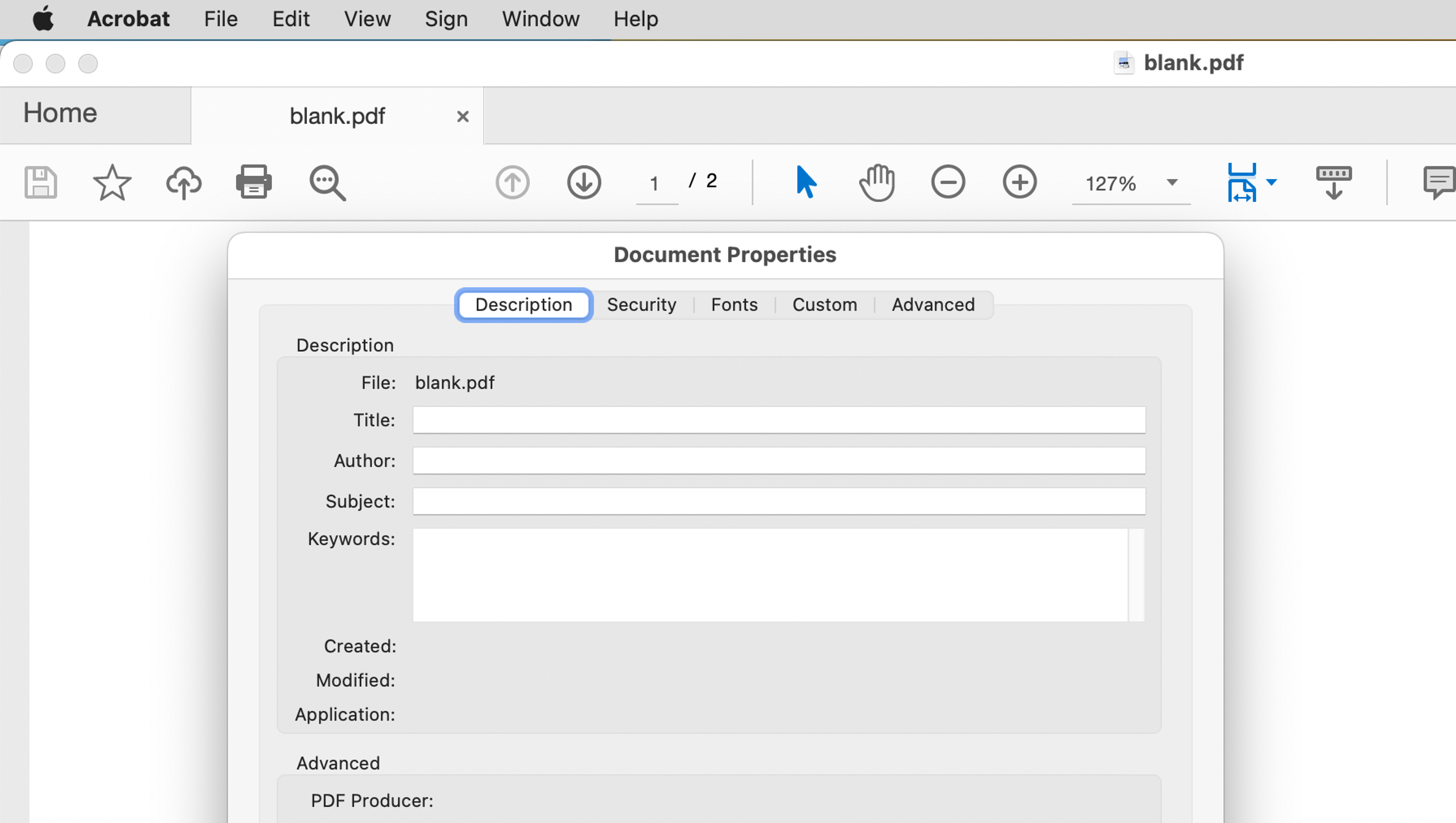Select the Hand pan tool
Screen dimensions: 1456x823
point(877,182)
